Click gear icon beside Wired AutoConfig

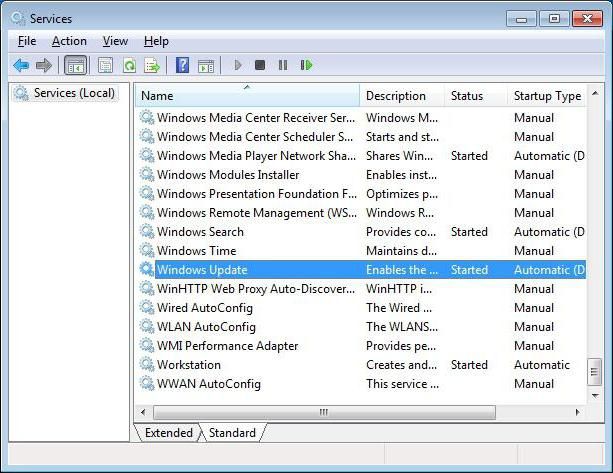(x=147, y=307)
